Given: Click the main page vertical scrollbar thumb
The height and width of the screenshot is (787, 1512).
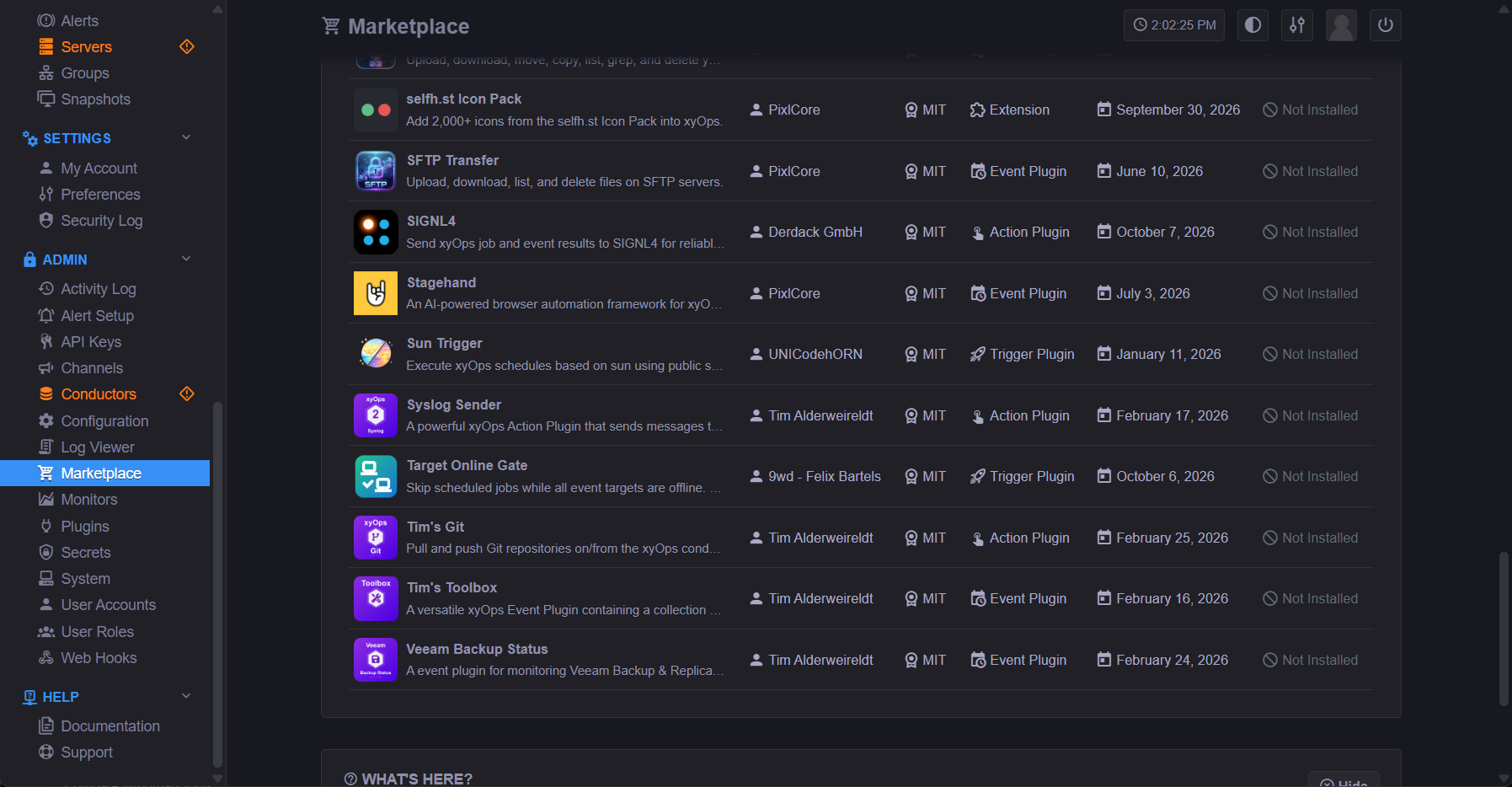Looking at the screenshot, I should tap(1504, 629).
